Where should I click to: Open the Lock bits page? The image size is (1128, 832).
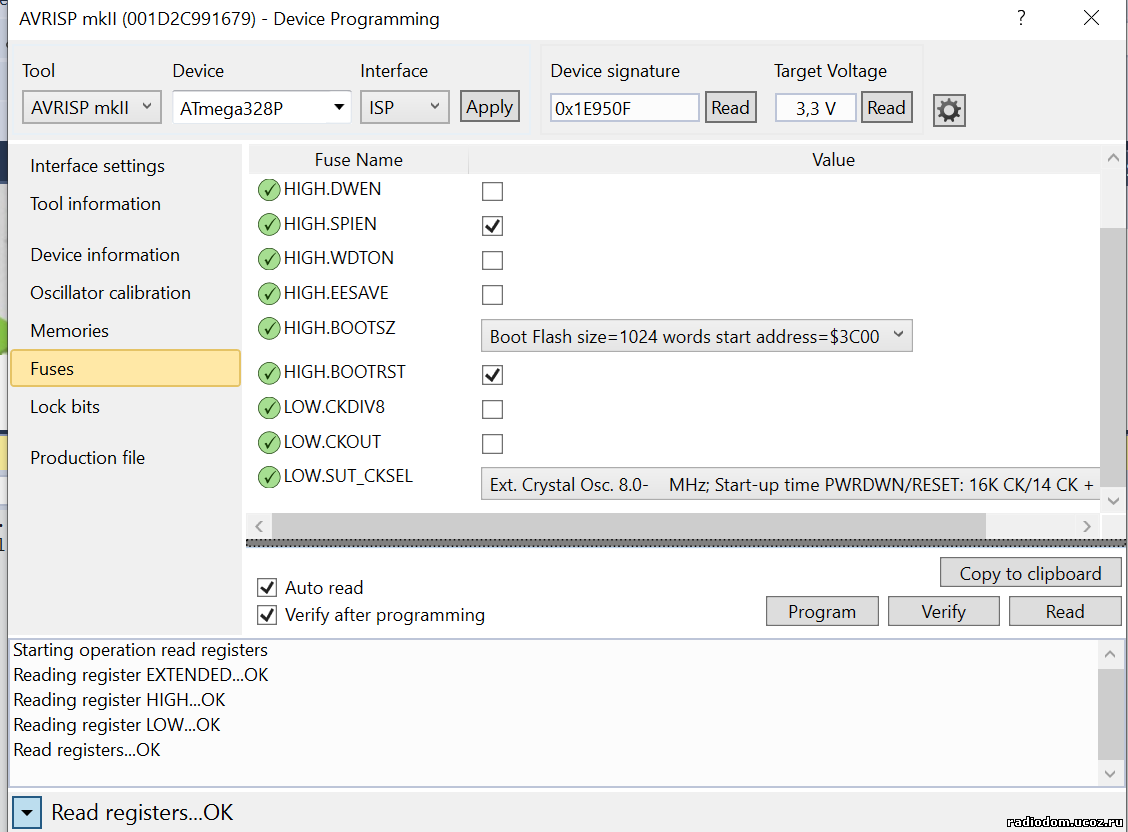point(65,407)
